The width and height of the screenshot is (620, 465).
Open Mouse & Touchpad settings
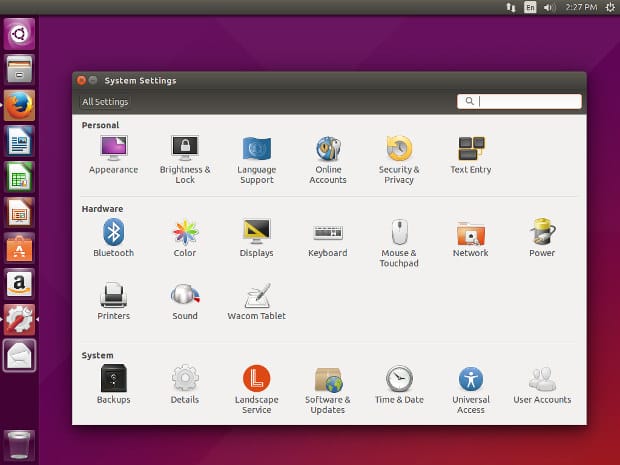tap(399, 242)
